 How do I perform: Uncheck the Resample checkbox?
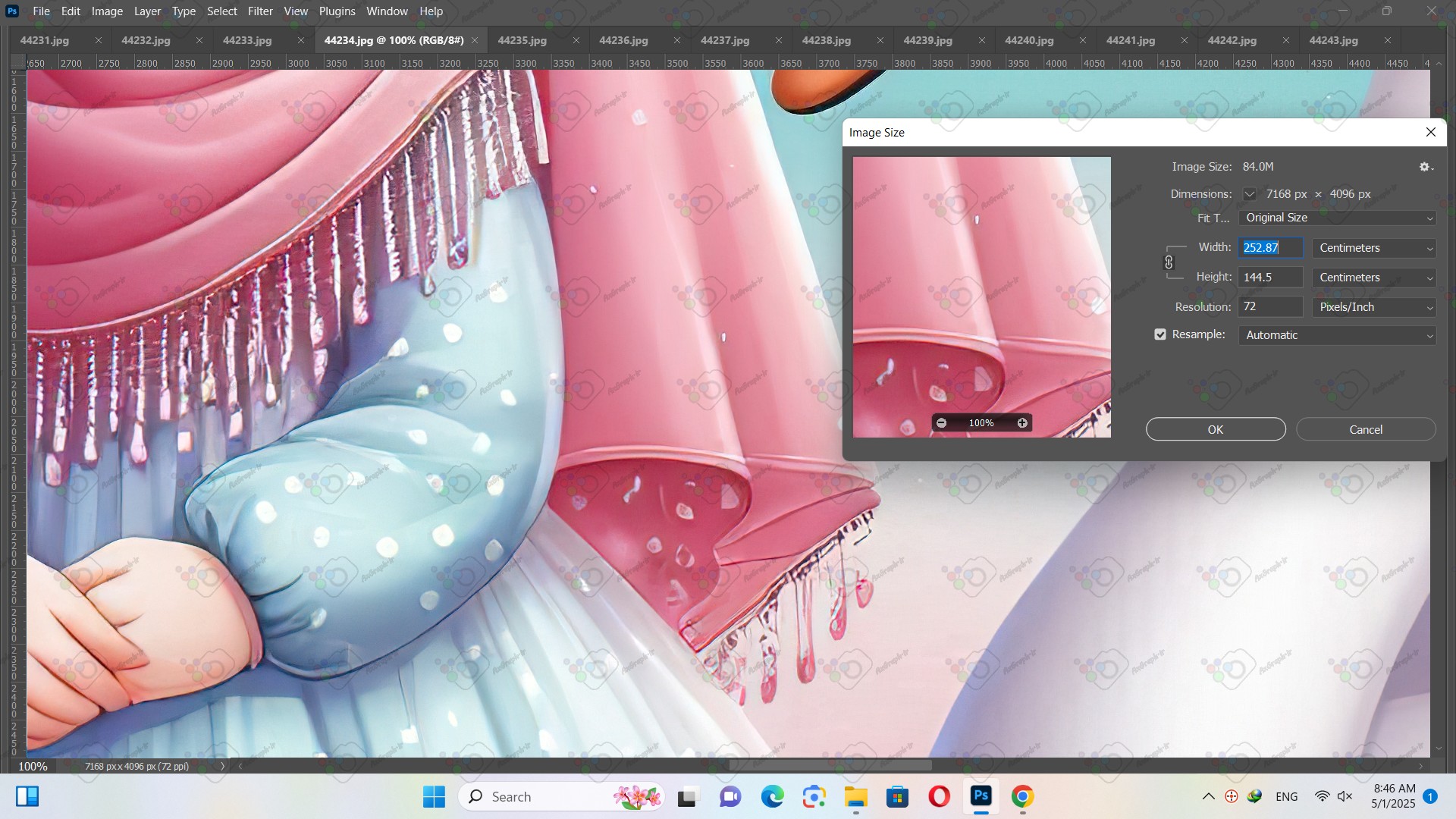coord(1160,334)
